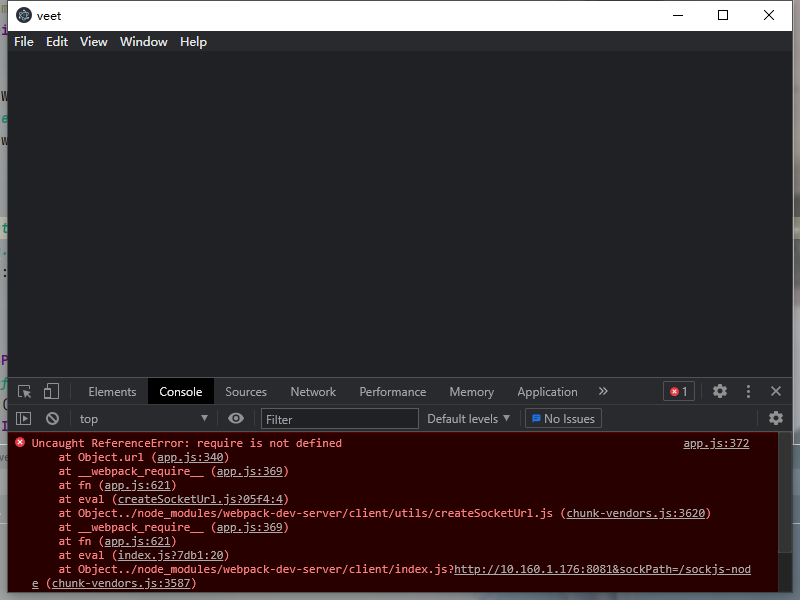Switch to the Memory tab

471,392
